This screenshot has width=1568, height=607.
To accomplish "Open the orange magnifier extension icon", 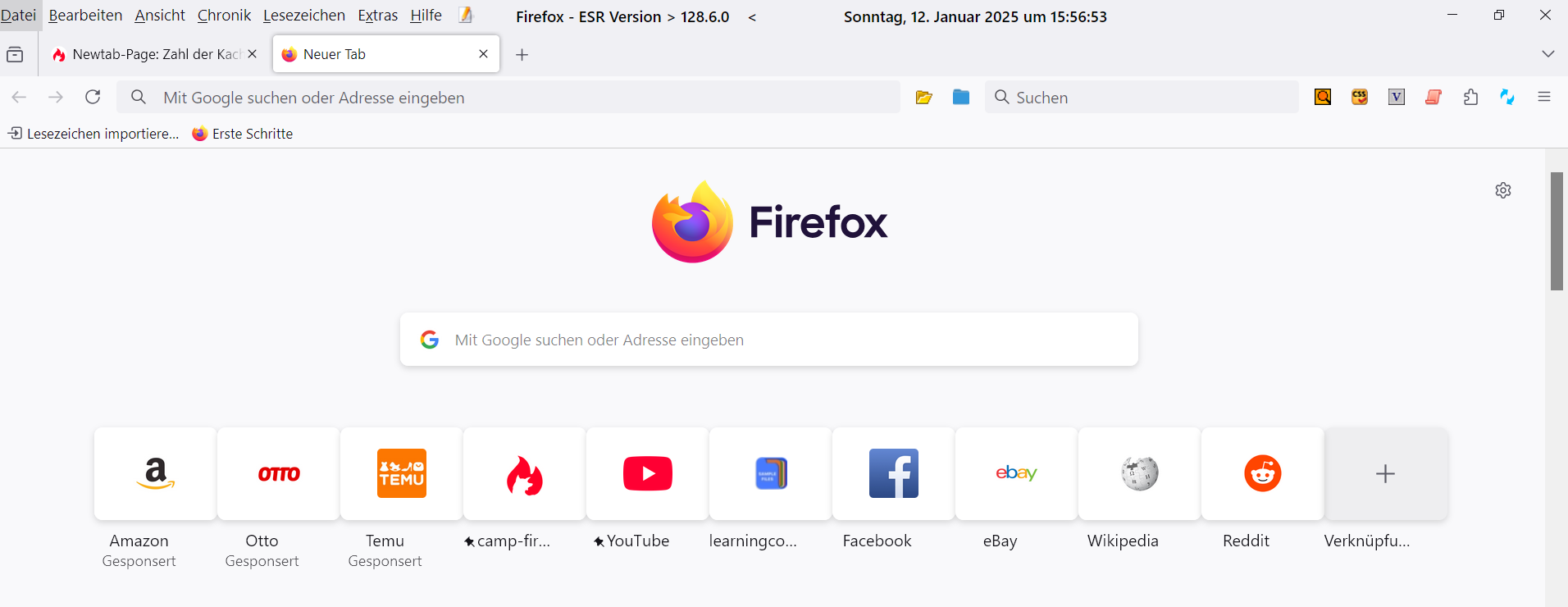I will tap(1323, 98).
